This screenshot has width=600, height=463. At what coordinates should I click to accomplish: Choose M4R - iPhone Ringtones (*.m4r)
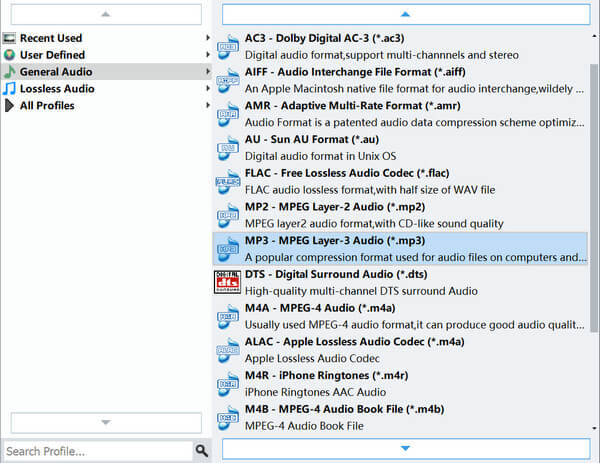click(400, 384)
